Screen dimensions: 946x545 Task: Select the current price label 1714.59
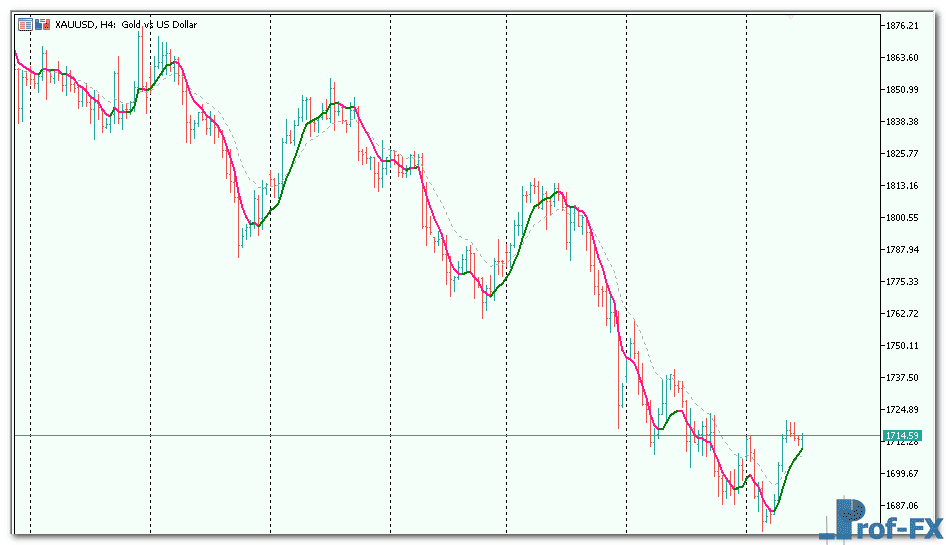click(901, 436)
